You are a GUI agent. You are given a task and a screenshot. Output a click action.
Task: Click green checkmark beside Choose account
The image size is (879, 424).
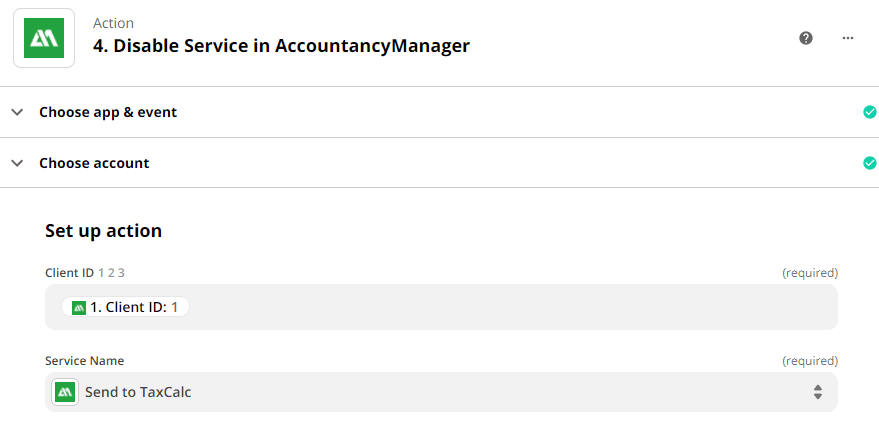pyautogui.click(x=869, y=163)
